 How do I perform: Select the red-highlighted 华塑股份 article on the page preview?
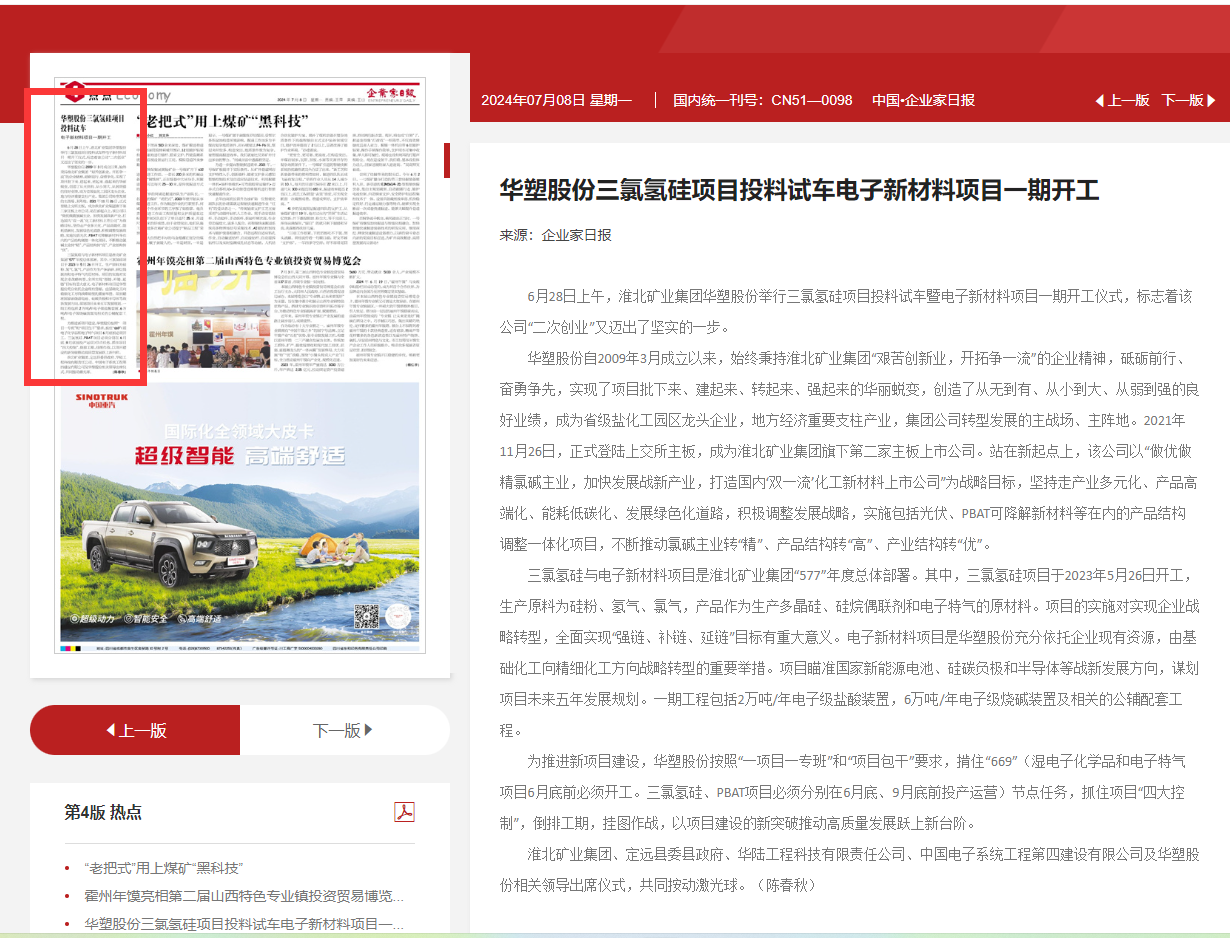[x=85, y=235]
